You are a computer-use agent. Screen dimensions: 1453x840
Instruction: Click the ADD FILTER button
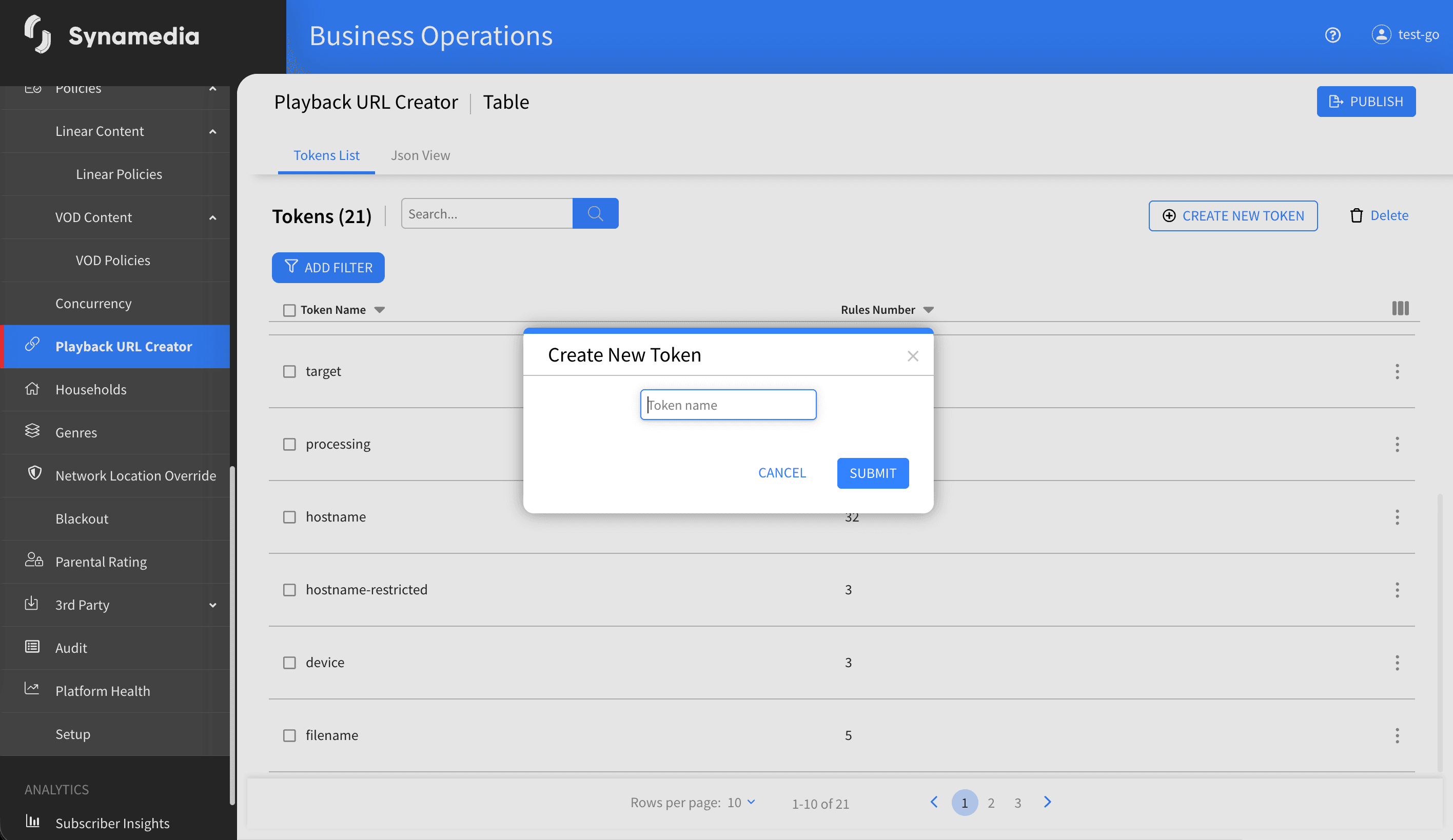[x=328, y=267]
